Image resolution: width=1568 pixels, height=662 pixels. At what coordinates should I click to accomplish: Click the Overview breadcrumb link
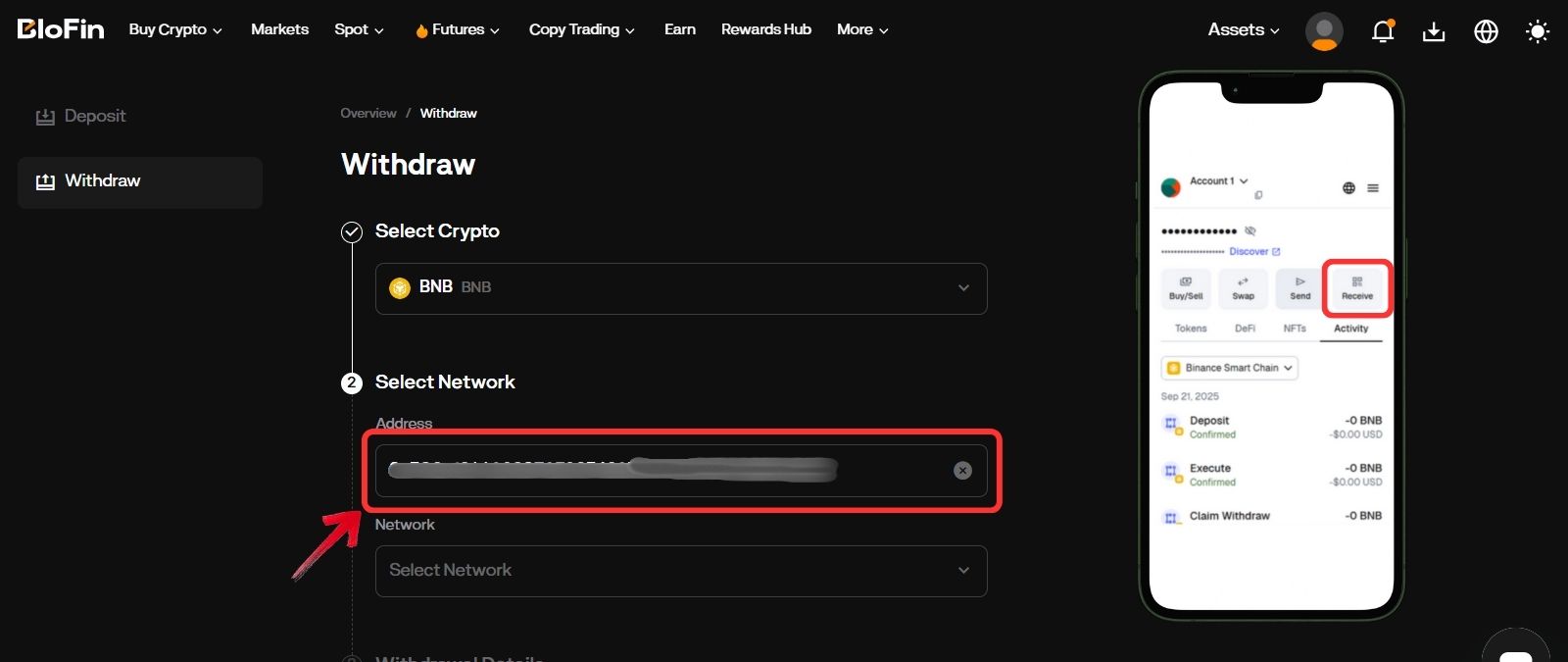tap(367, 114)
